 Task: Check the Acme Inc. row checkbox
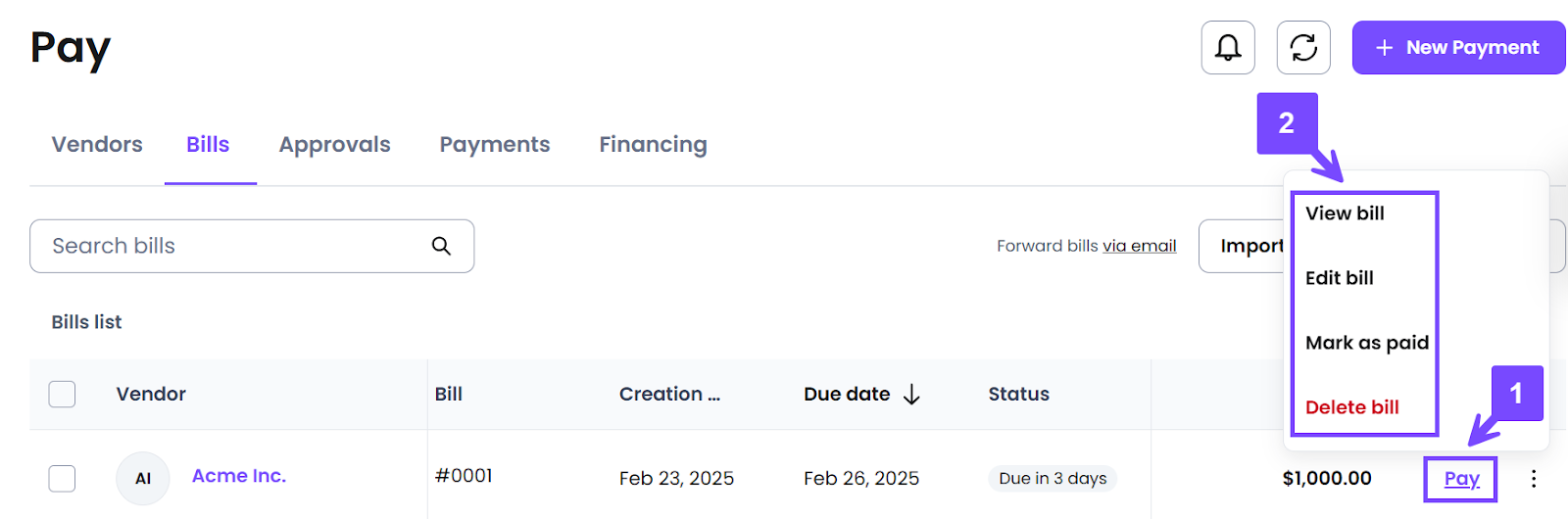click(62, 479)
